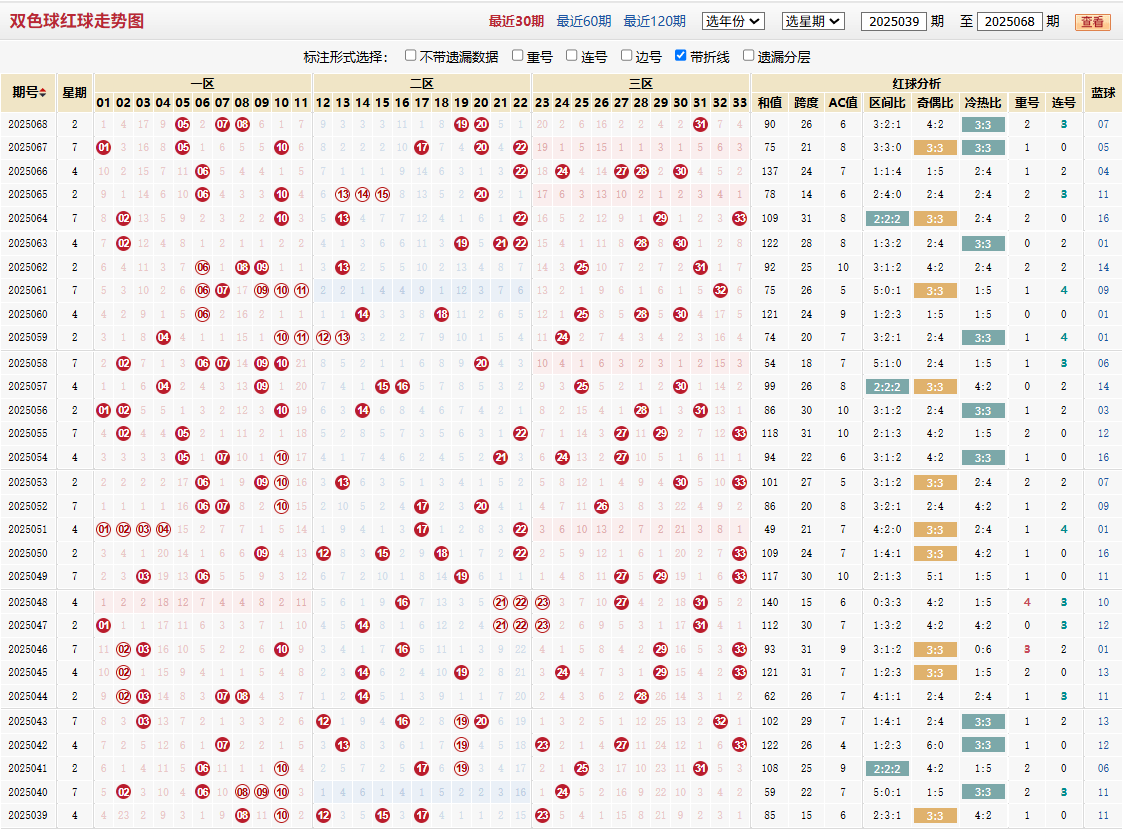Click the 查看 button
The height and width of the screenshot is (830, 1123).
pyautogui.click(x=1092, y=22)
